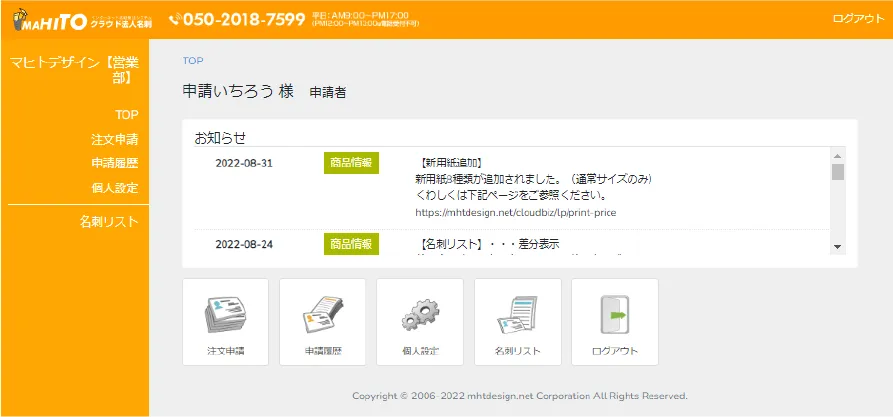This screenshot has height=417, width=893.
Task: Select 申請履歴 in the sidebar menu
Action: tap(115, 163)
